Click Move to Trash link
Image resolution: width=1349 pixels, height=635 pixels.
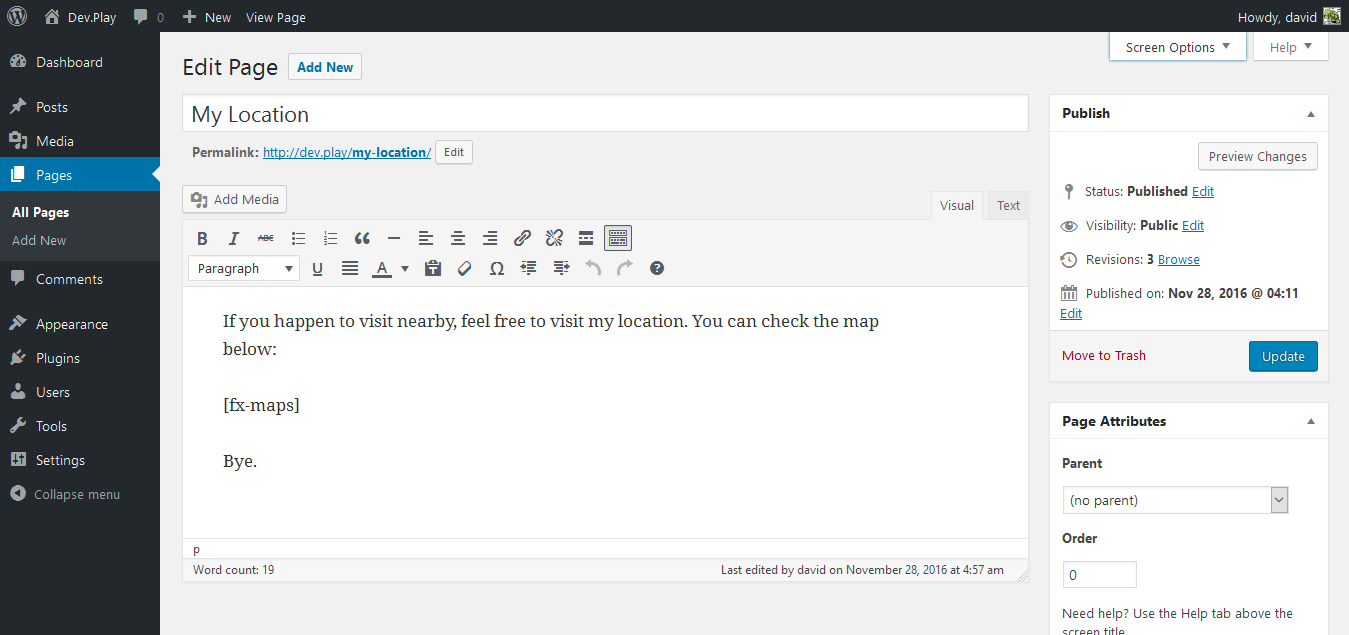coord(1104,355)
